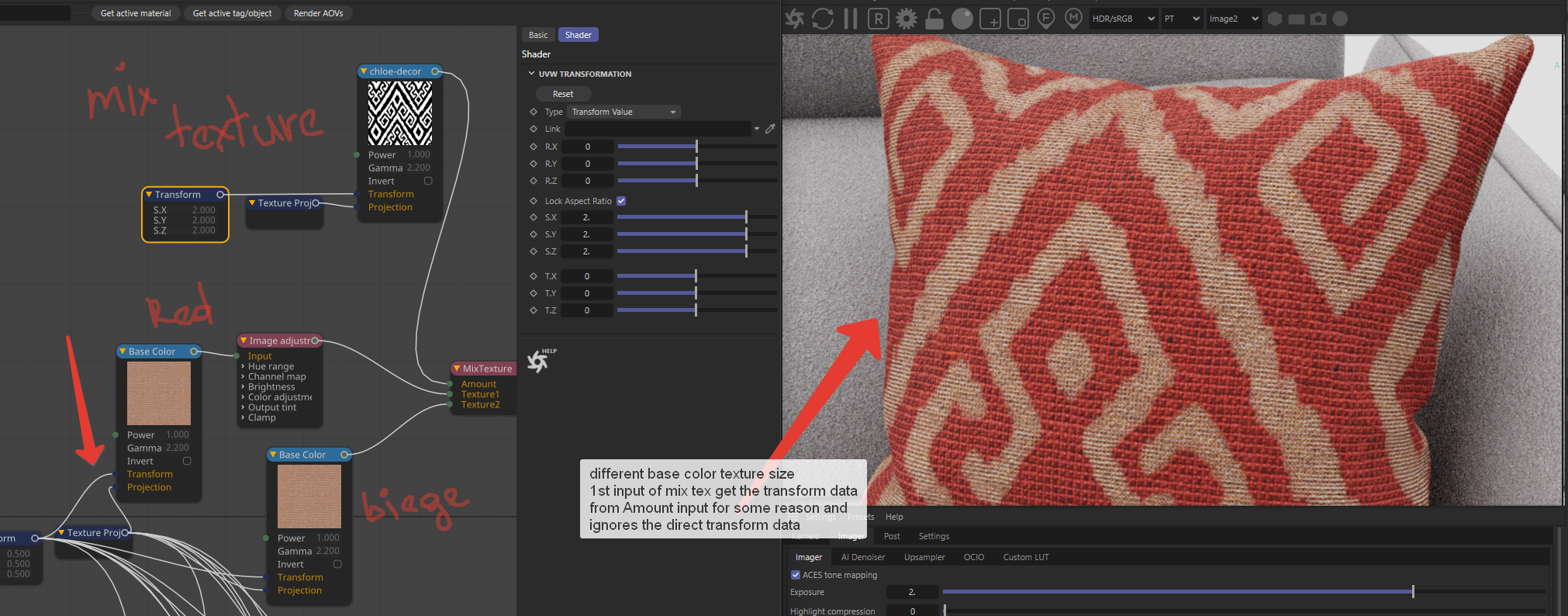Expand Hue range in Image adjustment node
The width and height of the screenshot is (1568, 616).
(243, 366)
